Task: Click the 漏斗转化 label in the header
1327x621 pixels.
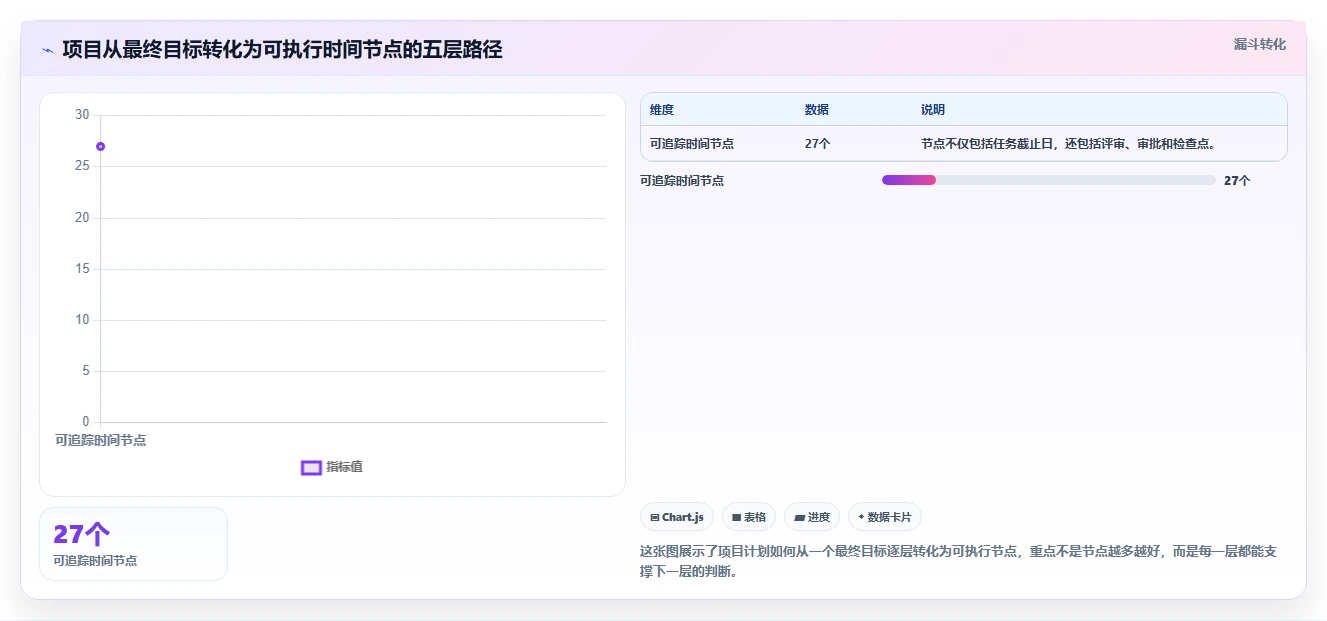Action: point(1259,45)
